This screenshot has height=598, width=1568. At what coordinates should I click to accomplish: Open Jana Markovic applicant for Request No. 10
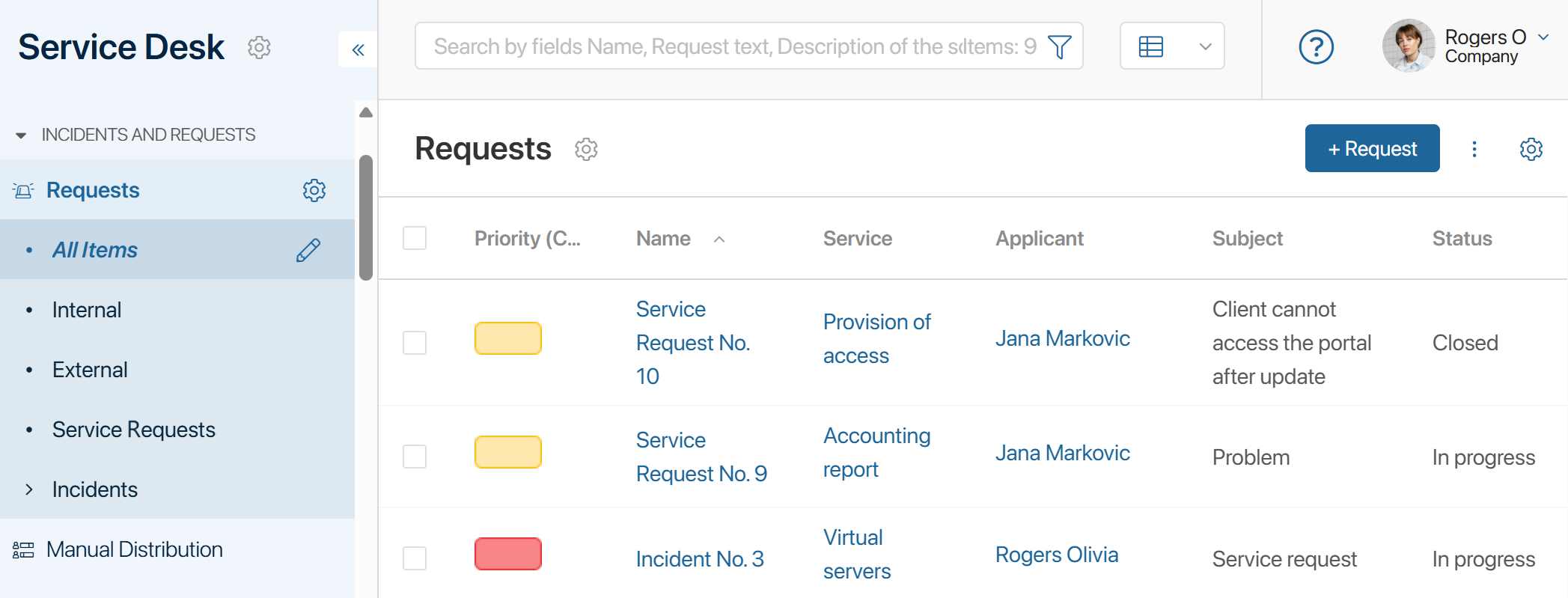pyautogui.click(x=1062, y=338)
